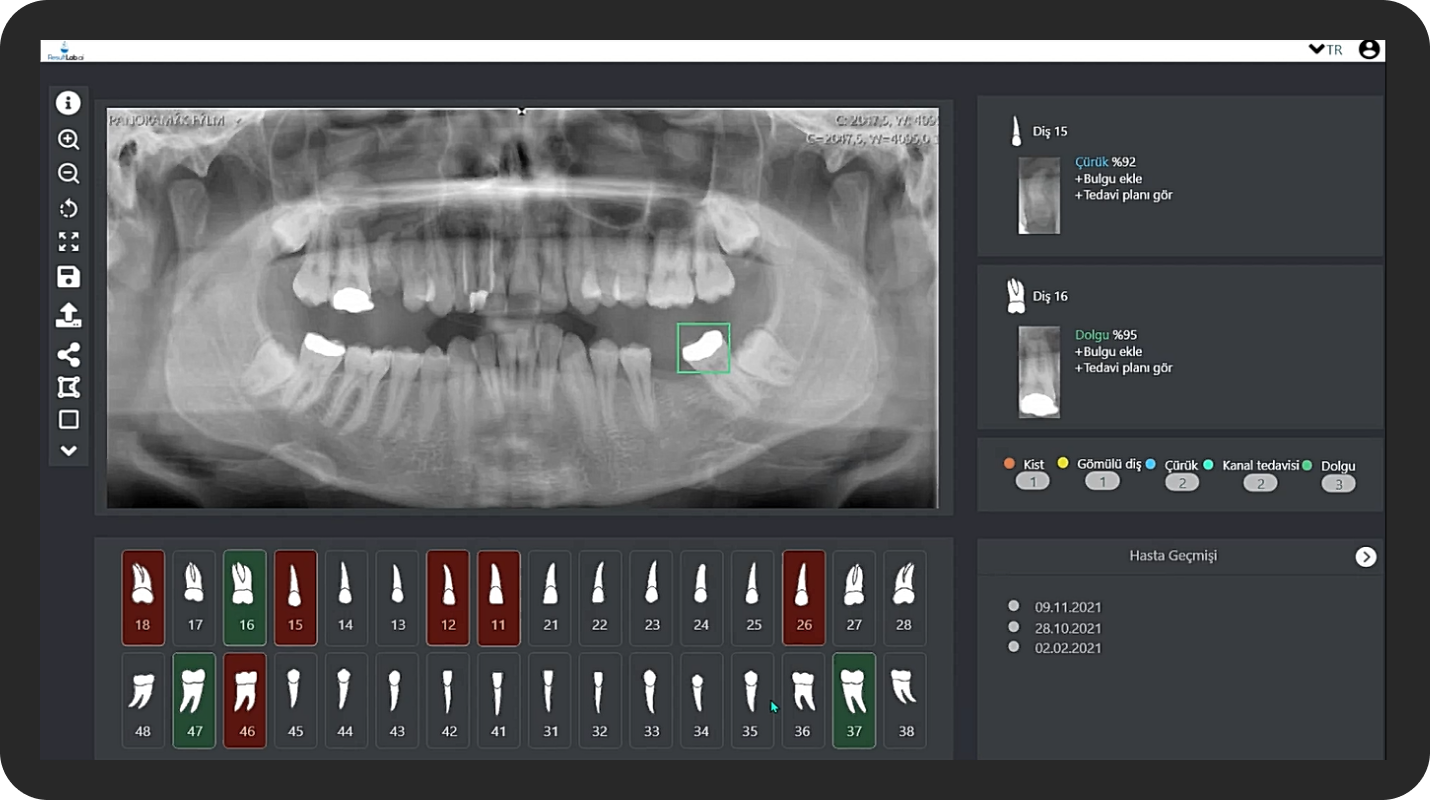Open Tedavi planı gör for Diş 16
This screenshot has height=800, width=1430.
tap(1123, 368)
